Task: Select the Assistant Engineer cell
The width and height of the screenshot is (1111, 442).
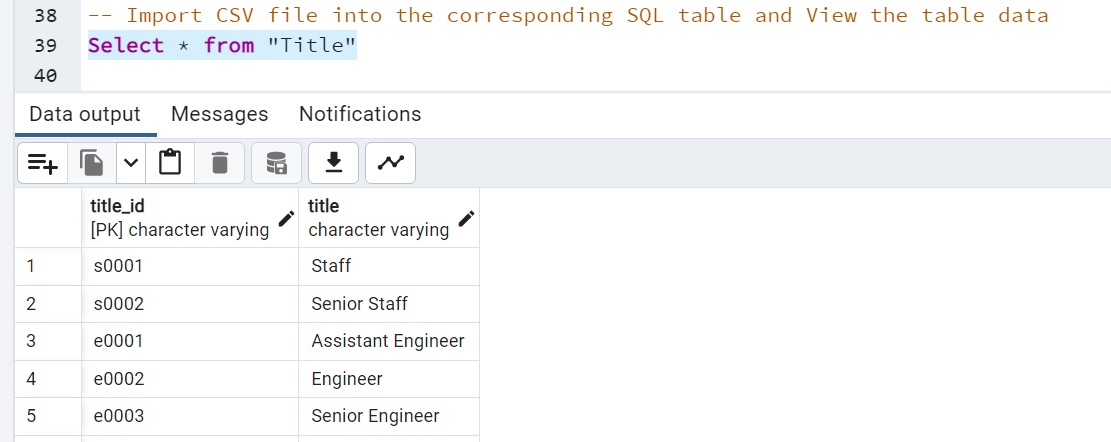Action: click(x=389, y=341)
